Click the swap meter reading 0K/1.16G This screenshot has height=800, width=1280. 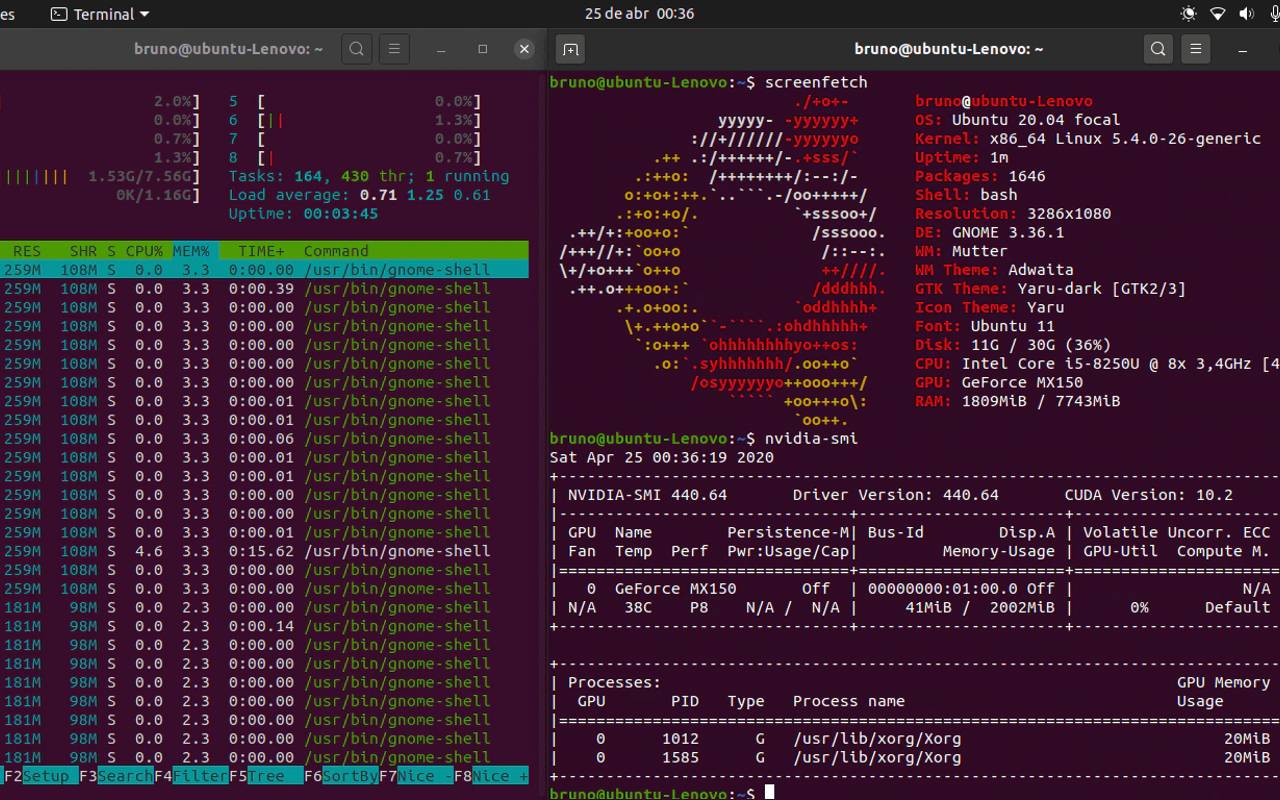tap(100, 195)
